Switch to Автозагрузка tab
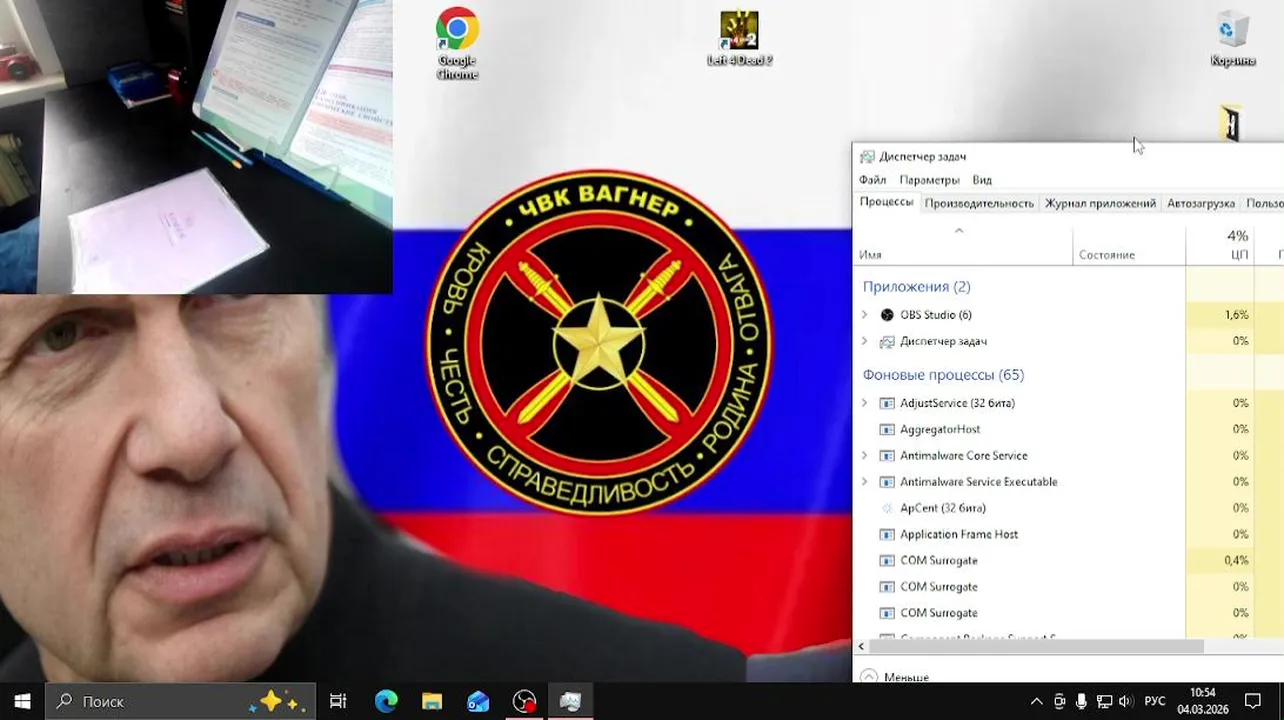The image size is (1284, 720). [x=1200, y=203]
